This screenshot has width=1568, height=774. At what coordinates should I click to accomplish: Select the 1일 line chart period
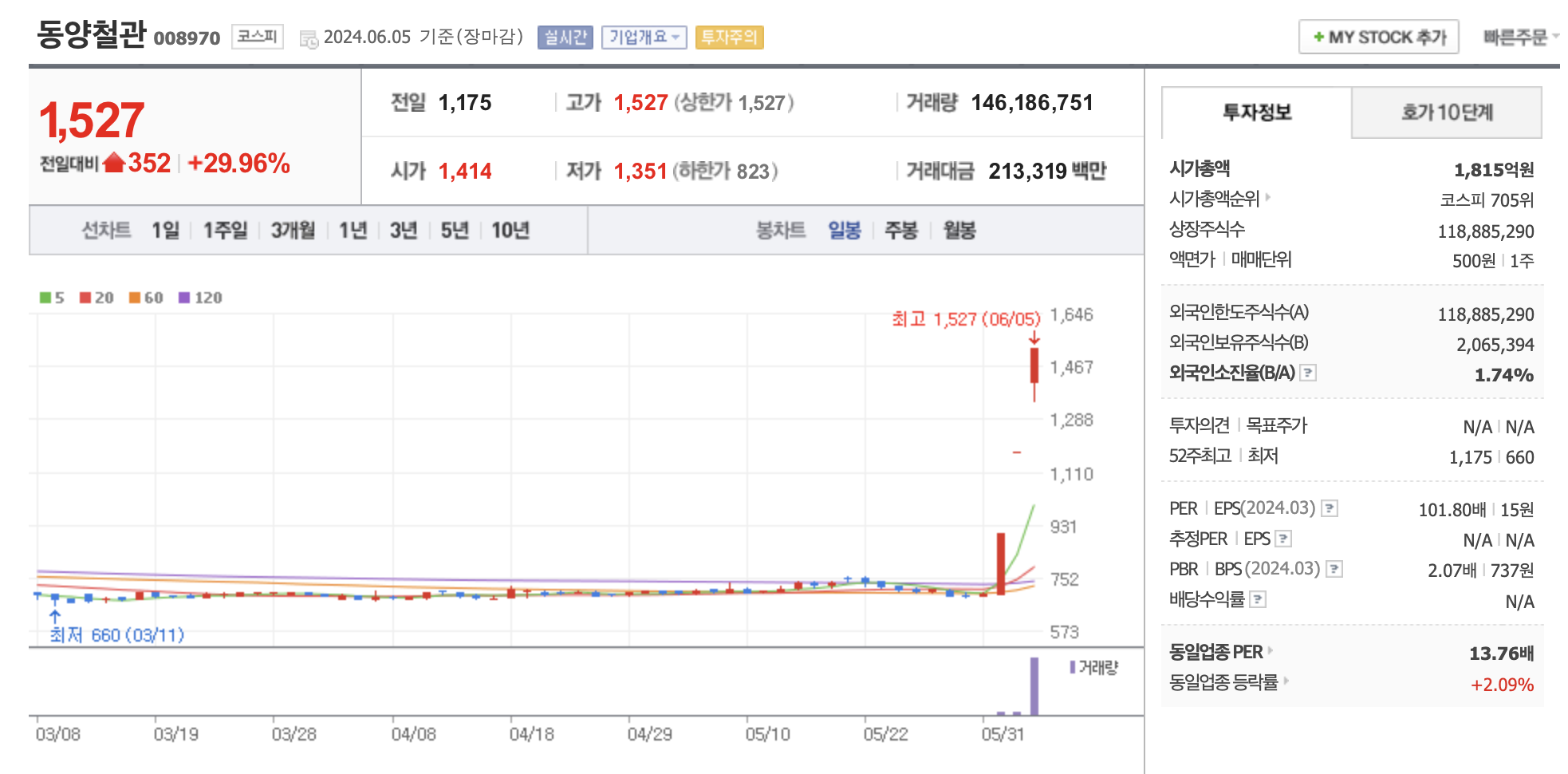click(166, 231)
